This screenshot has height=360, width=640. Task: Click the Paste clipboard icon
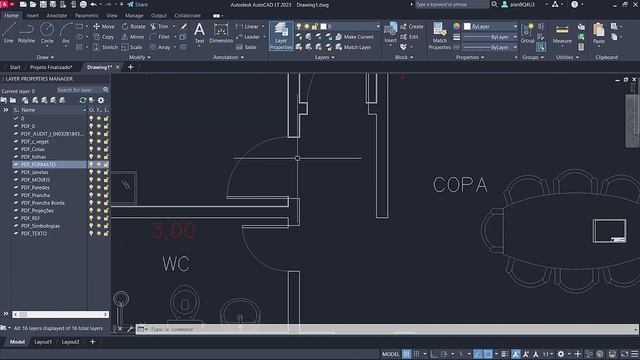tap(599, 33)
